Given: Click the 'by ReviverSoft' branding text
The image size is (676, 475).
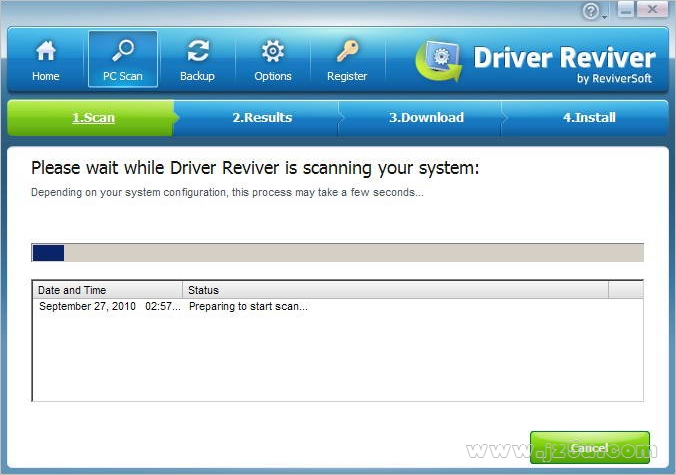Looking at the screenshot, I should (x=614, y=78).
